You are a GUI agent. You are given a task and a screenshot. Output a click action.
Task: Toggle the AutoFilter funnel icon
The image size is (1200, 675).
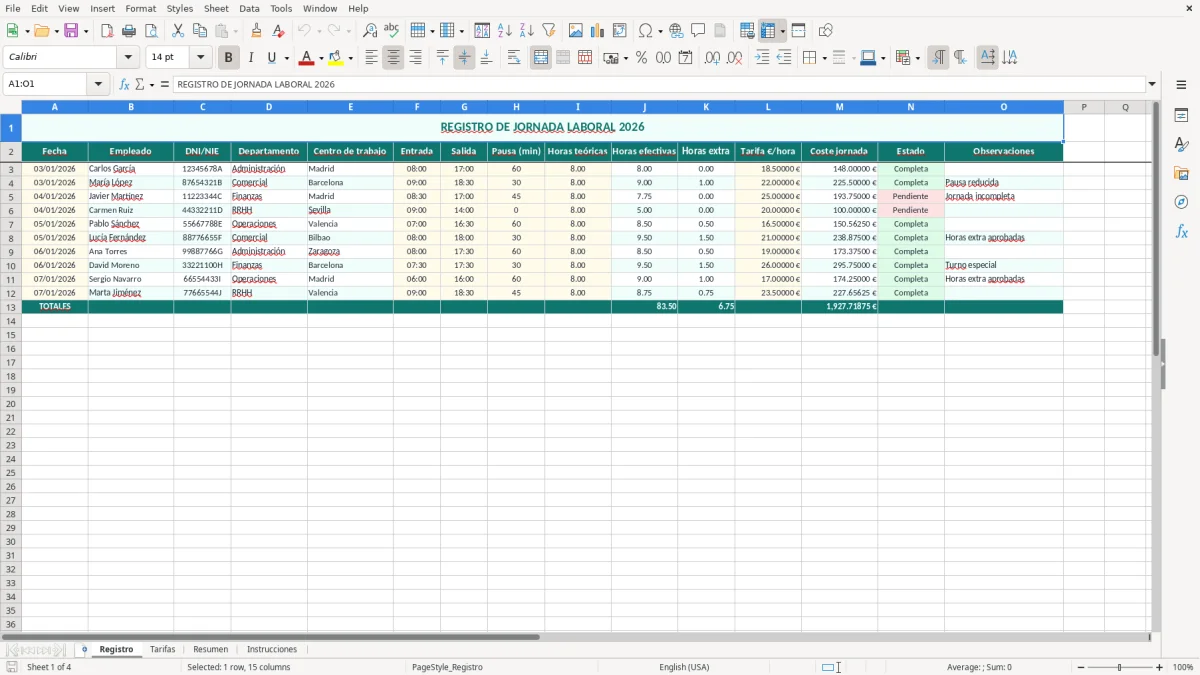[x=549, y=31]
